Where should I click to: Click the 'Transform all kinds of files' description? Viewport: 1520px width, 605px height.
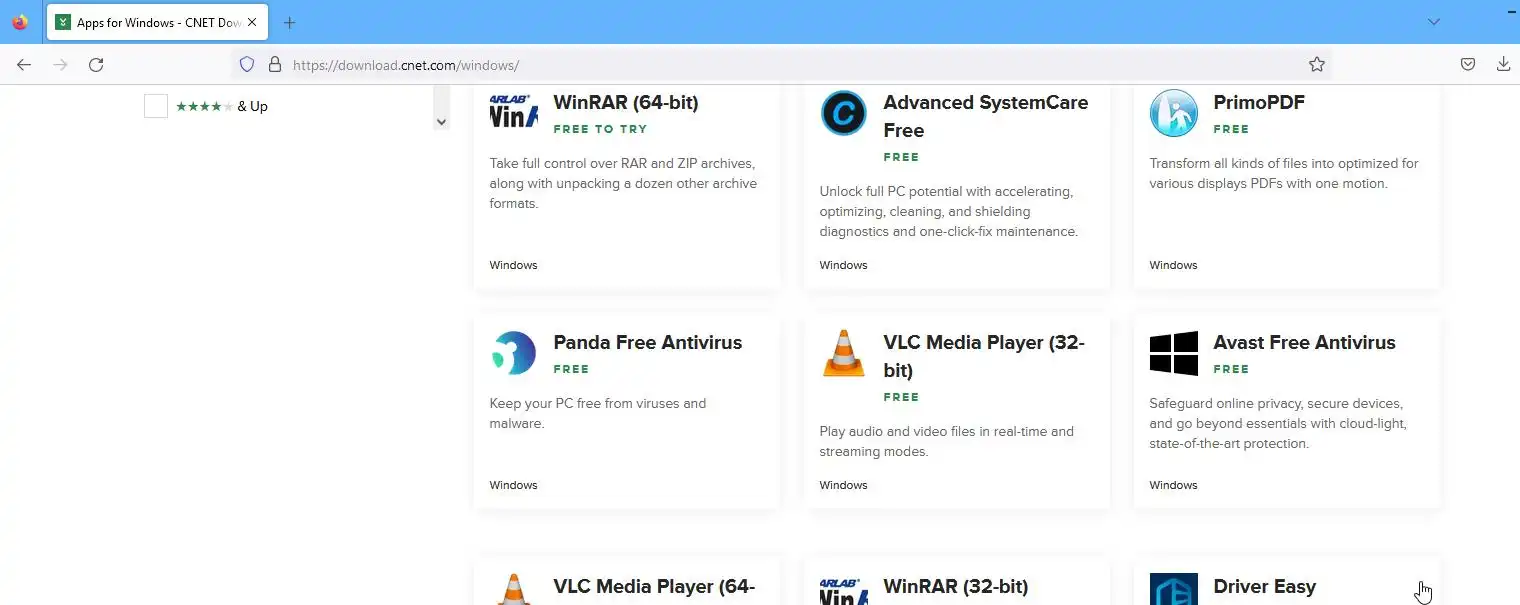[1284, 173]
